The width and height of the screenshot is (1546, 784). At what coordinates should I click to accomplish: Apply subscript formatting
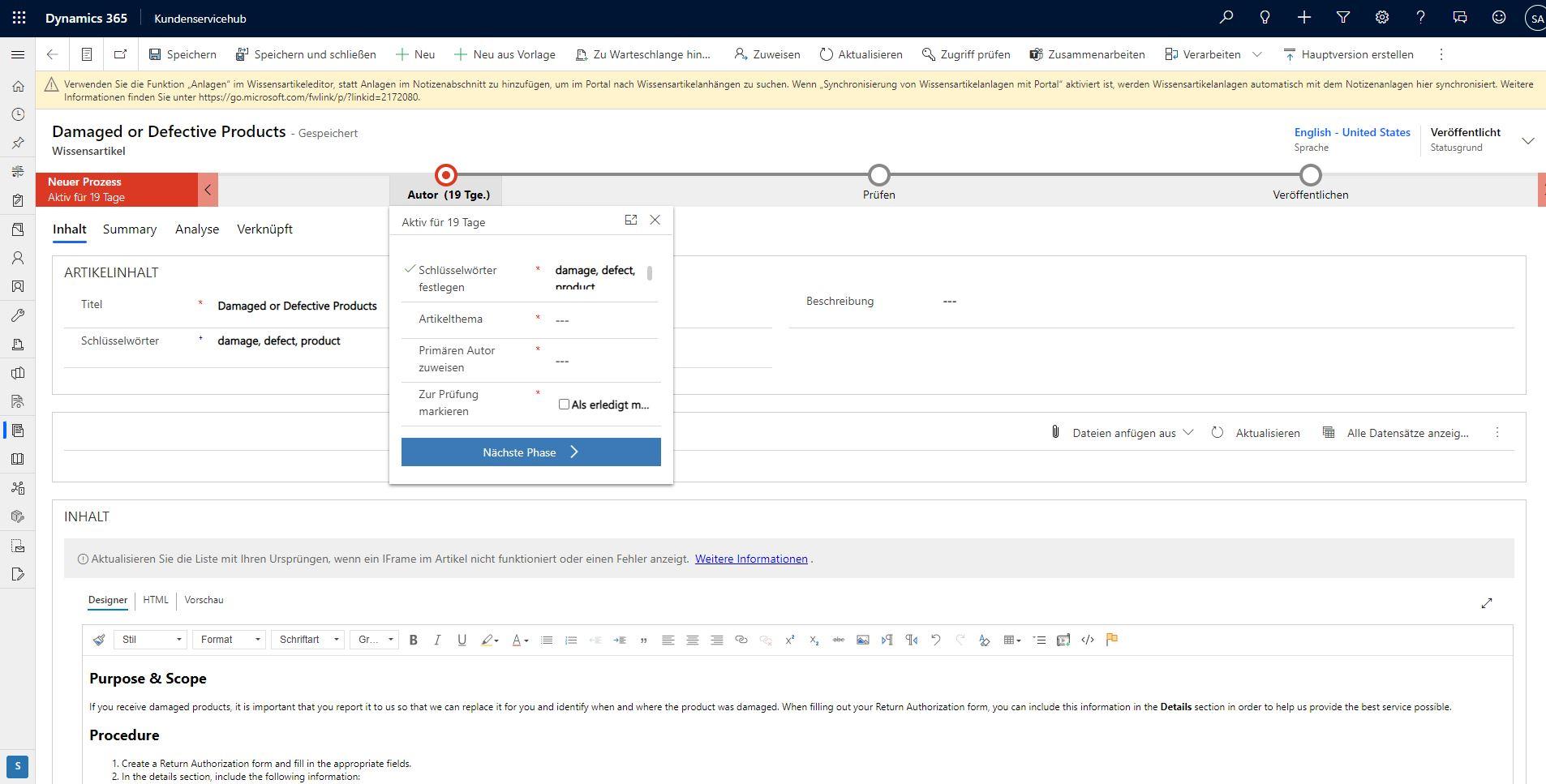coord(814,640)
